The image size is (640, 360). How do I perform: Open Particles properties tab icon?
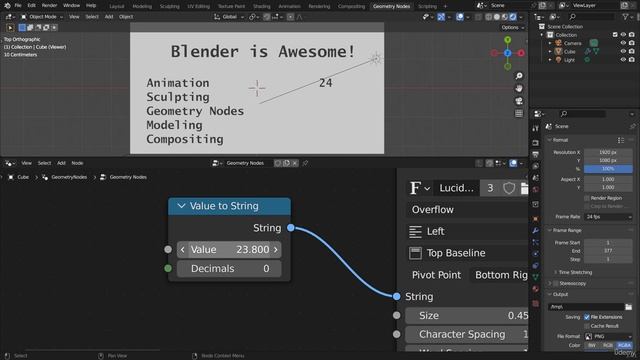click(536, 242)
